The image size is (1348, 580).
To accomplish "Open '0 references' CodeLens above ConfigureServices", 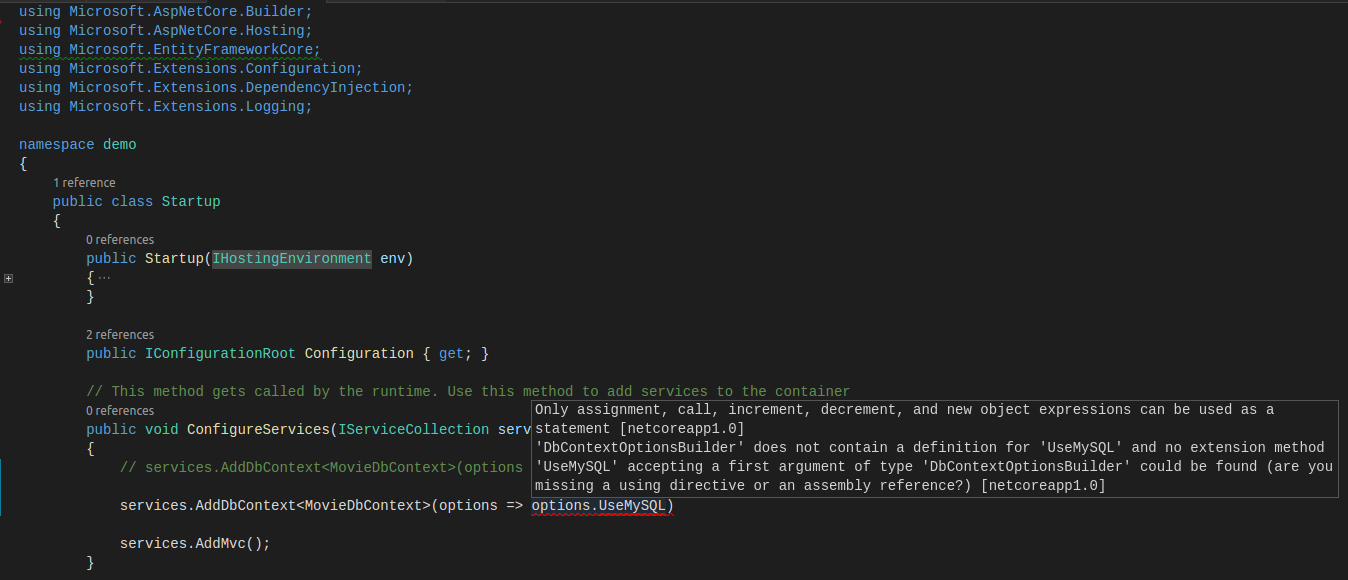I will pos(120,410).
